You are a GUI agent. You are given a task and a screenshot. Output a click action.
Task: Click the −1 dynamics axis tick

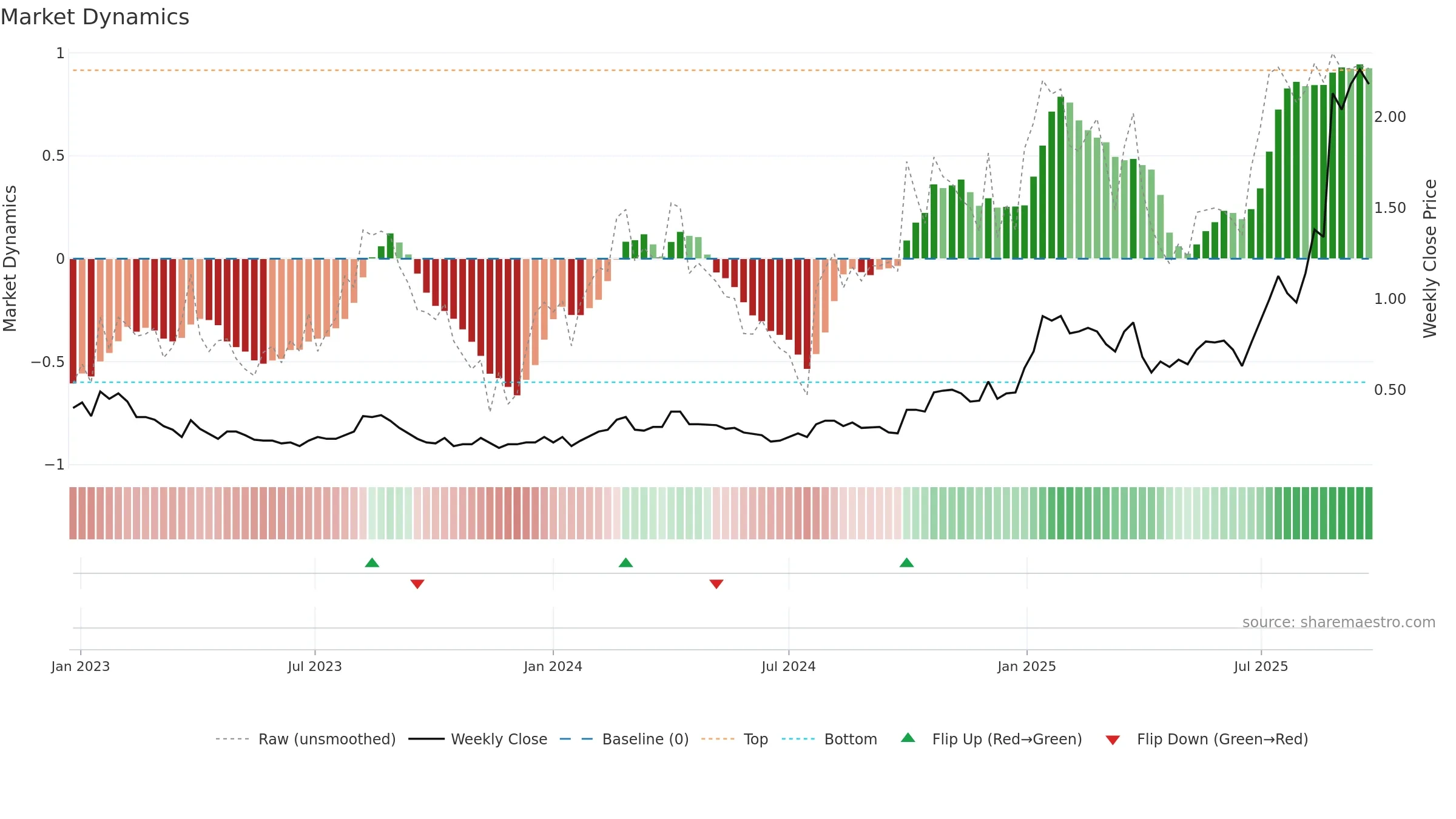(55, 465)
